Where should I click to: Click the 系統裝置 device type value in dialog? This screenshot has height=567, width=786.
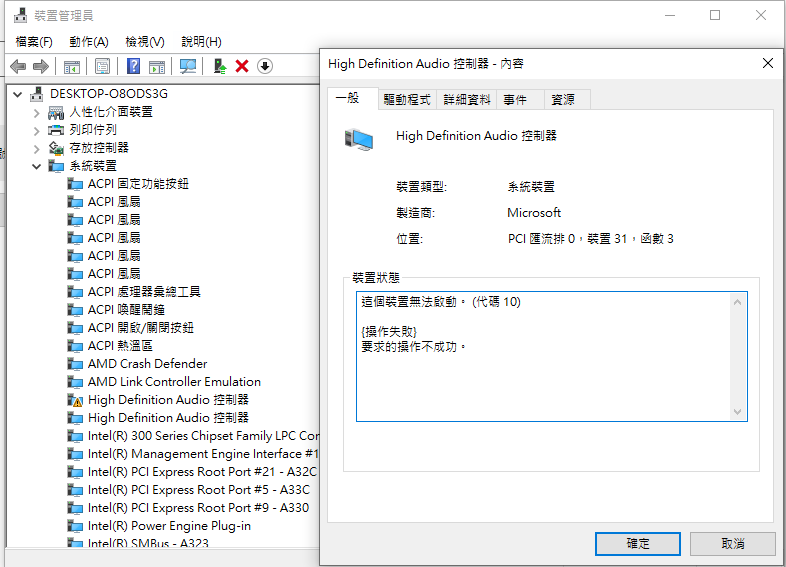tap(531, 187)
